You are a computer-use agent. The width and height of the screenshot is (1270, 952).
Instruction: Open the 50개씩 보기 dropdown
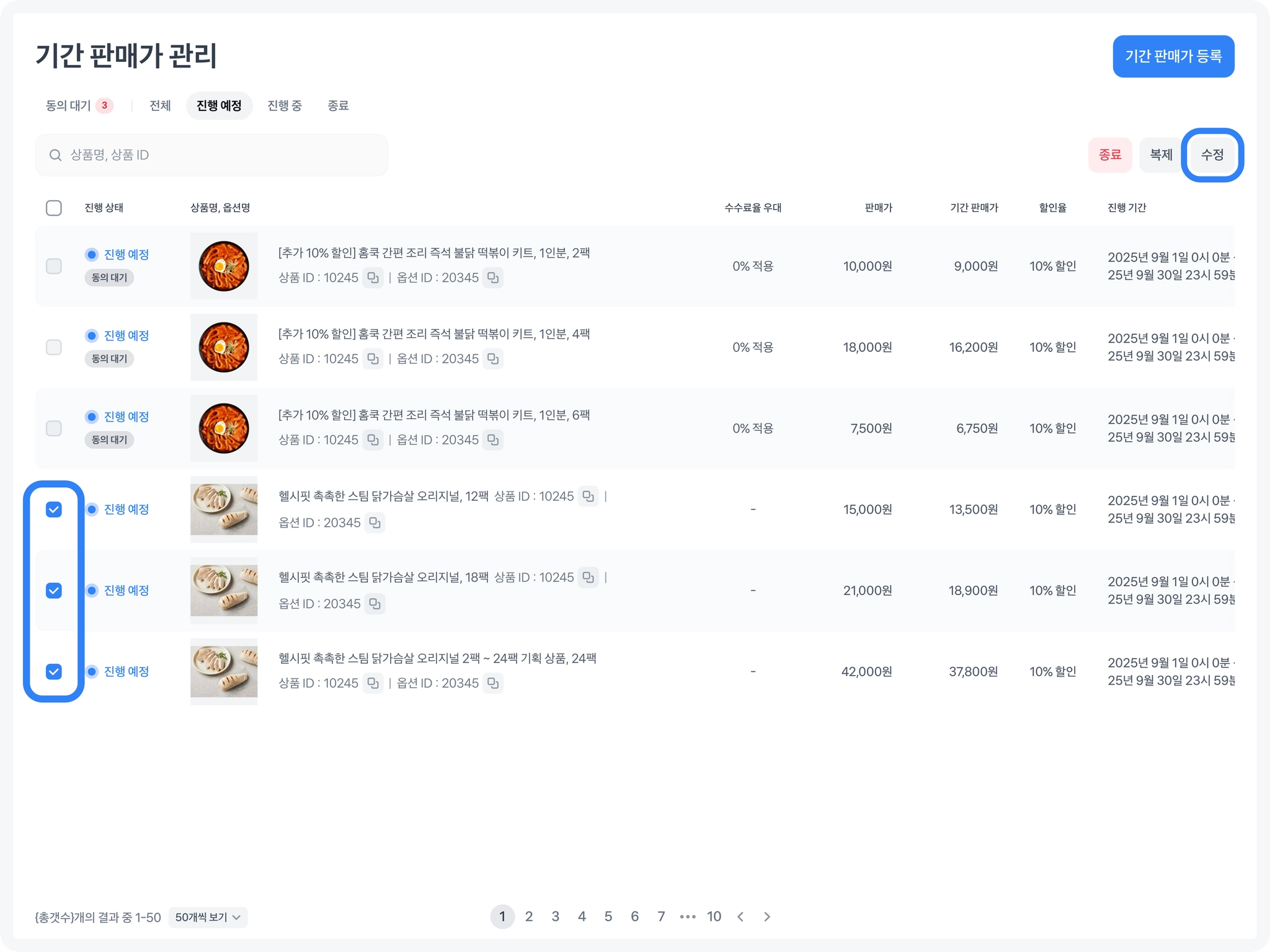pyautogui.click(x=208, y=917)
